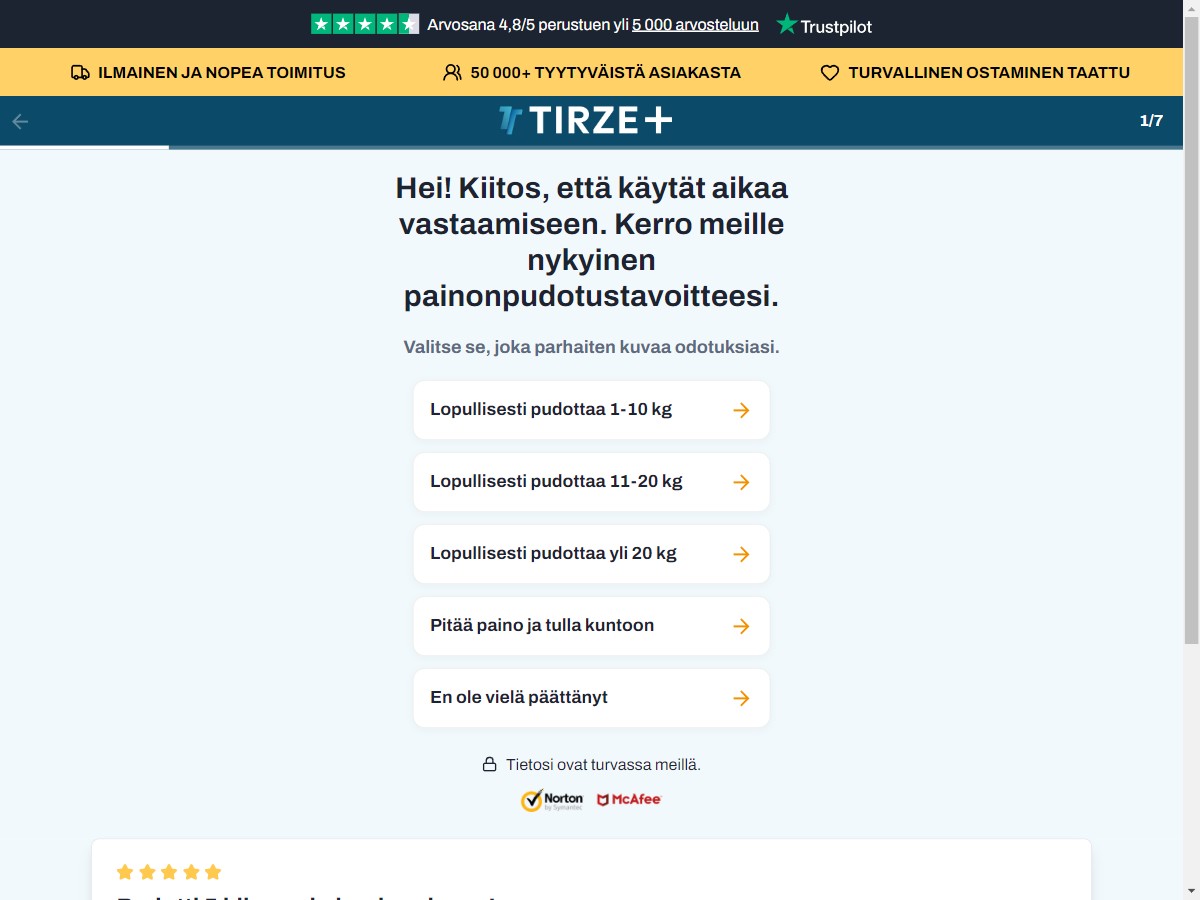Choose En ole vielä päättänyt option
Screen dimensions: 1200x900
pyautogui.click(x=591, y=698)
